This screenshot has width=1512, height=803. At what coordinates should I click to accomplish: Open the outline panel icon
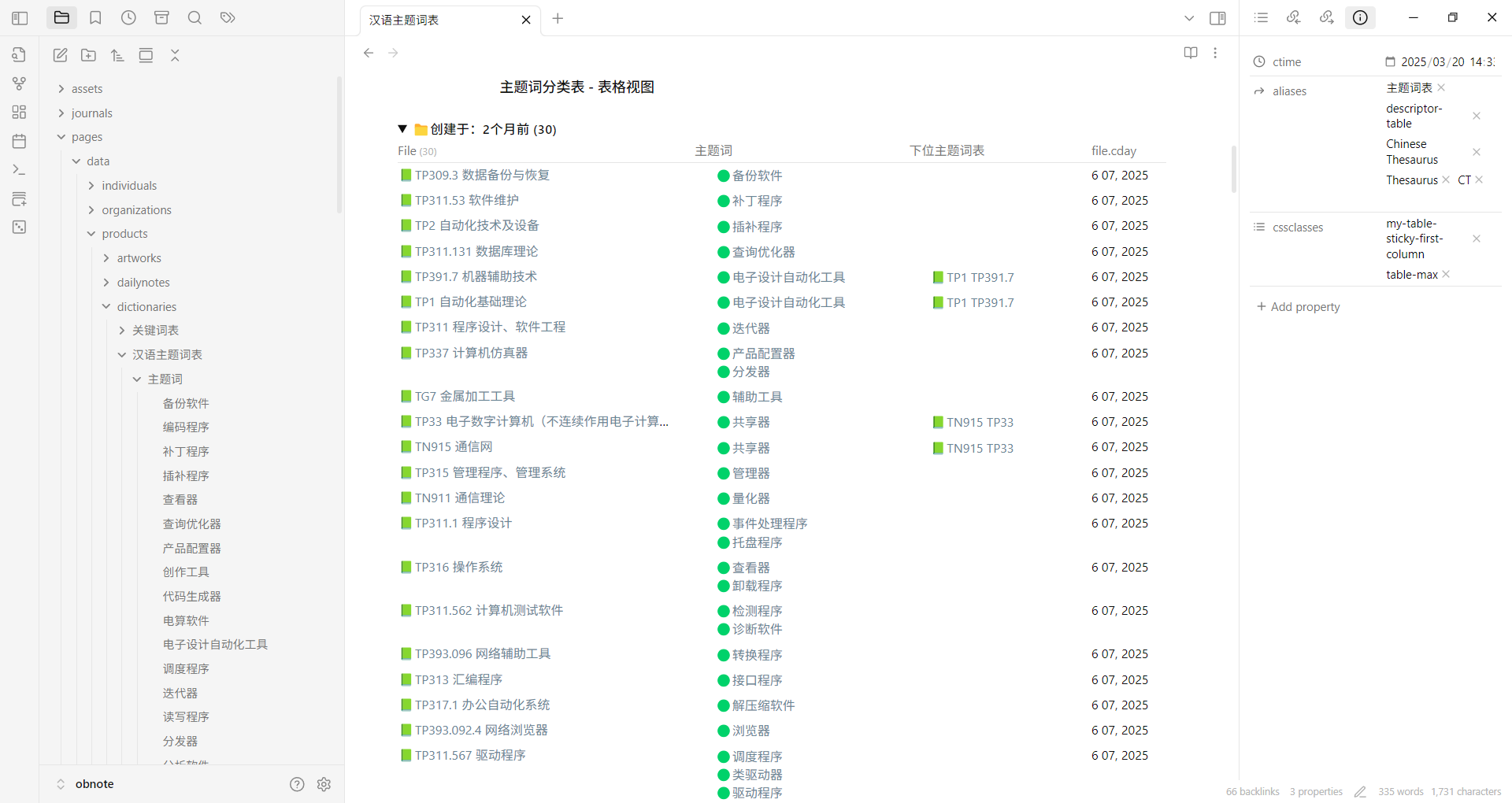point(1261,18)
